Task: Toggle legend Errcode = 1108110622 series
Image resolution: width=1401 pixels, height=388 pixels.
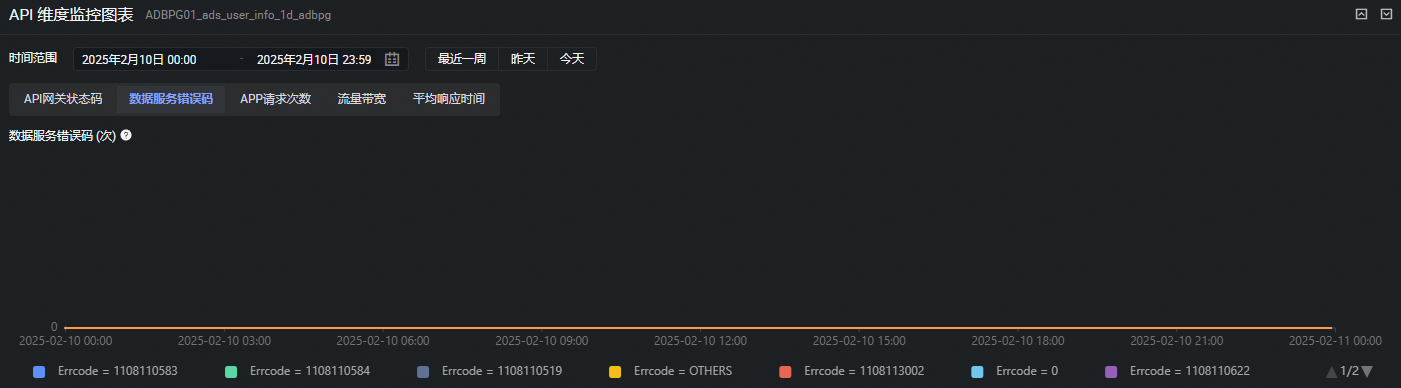Action: tap(1177, 371)
